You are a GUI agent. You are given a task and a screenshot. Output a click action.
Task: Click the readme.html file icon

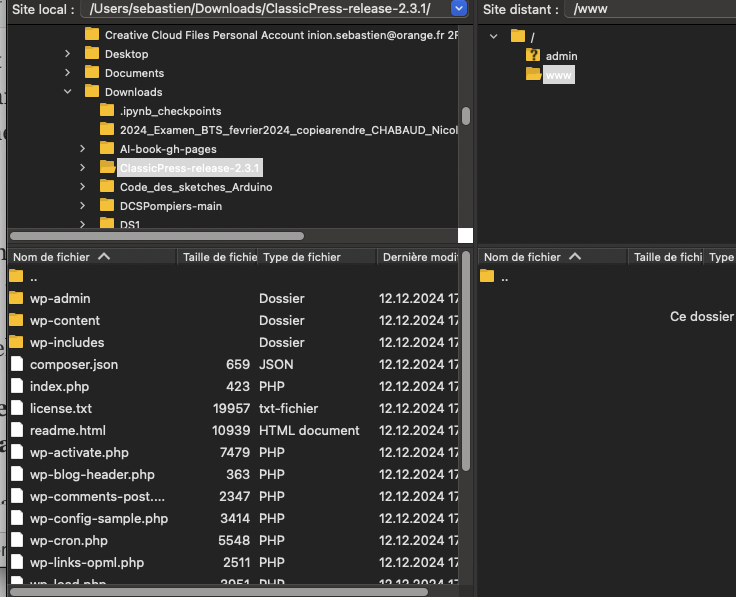(x=16, y=430)
